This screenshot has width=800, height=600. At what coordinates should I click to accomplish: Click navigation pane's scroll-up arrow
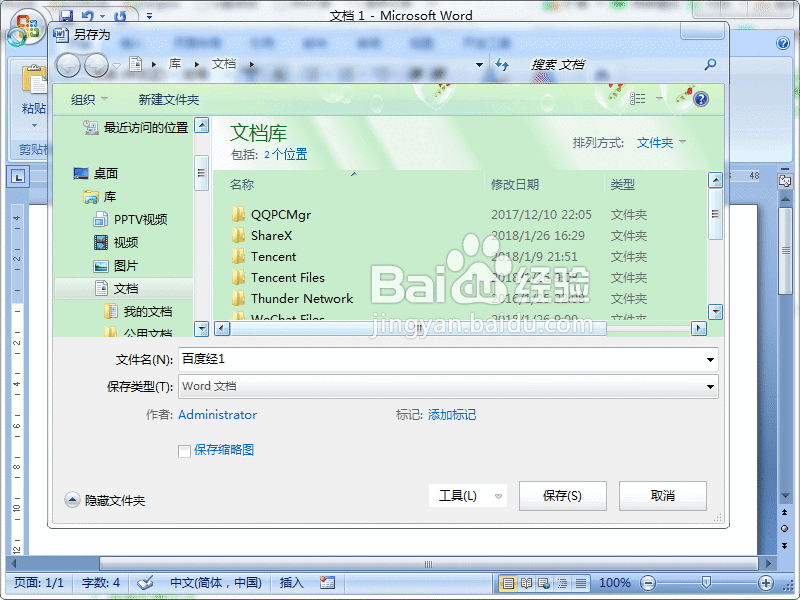point(202,125)
